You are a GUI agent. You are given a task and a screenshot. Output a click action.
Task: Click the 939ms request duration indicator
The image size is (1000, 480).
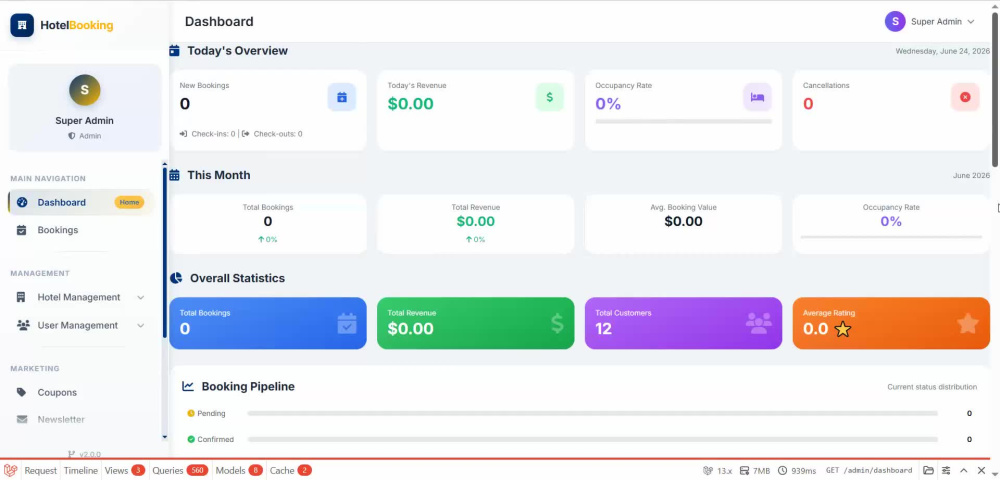797,470
